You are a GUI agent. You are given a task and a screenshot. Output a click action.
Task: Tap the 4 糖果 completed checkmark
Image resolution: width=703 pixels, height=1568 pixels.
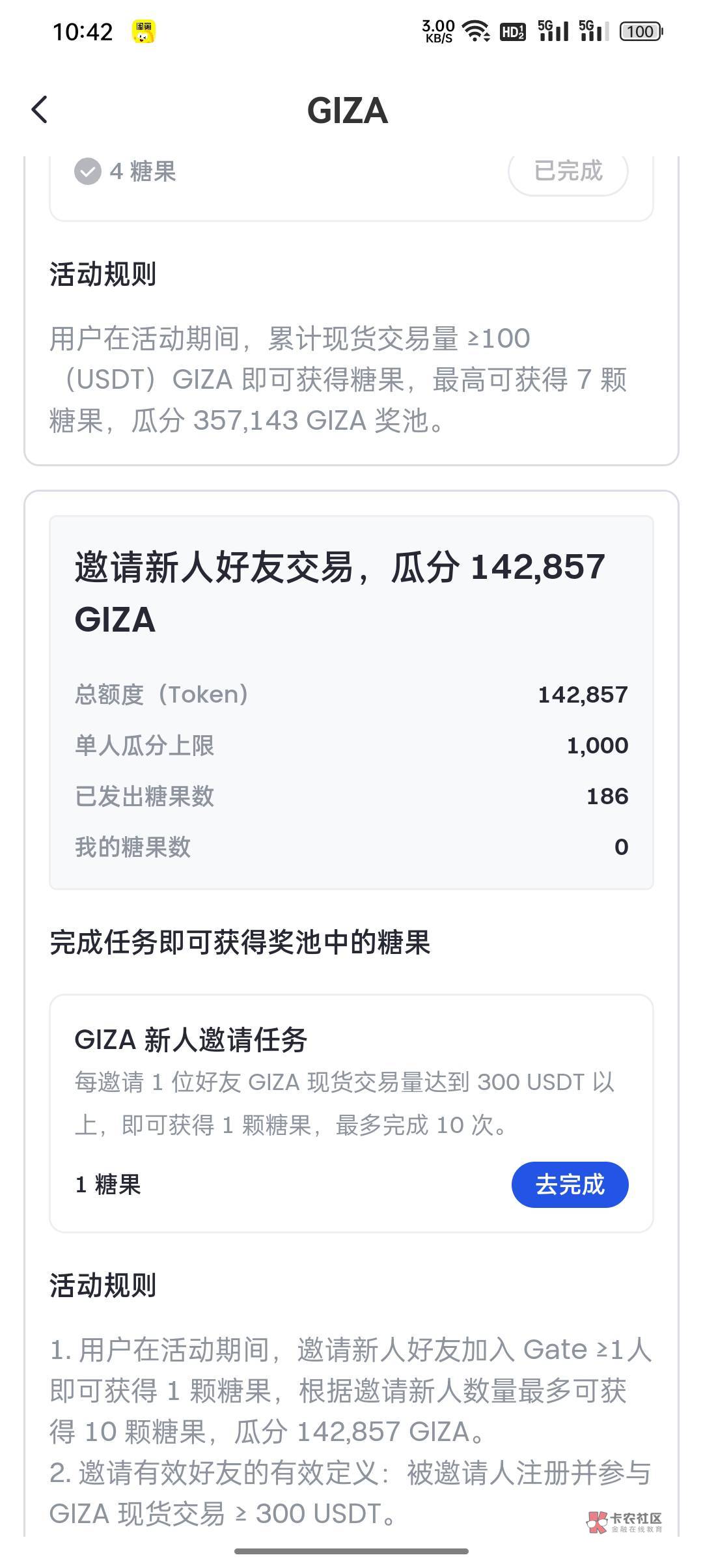click(x=88, y=172)
